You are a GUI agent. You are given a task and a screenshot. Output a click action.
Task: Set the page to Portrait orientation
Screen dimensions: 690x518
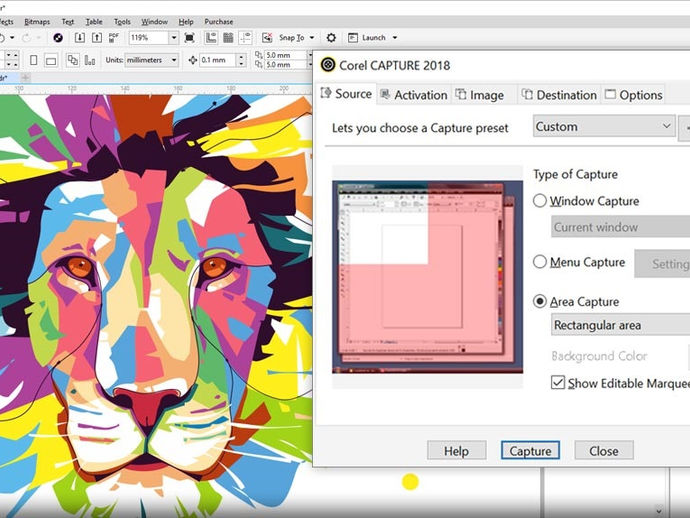33,60
